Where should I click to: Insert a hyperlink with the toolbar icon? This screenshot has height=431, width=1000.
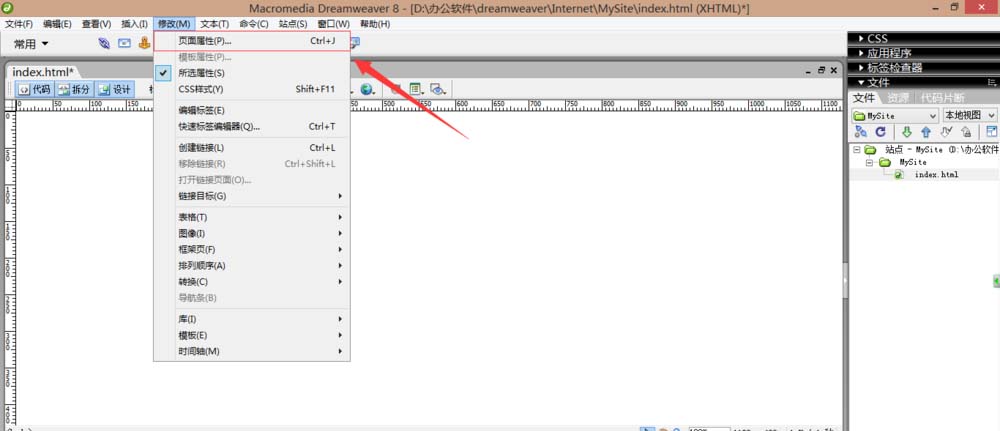(104, 43)
